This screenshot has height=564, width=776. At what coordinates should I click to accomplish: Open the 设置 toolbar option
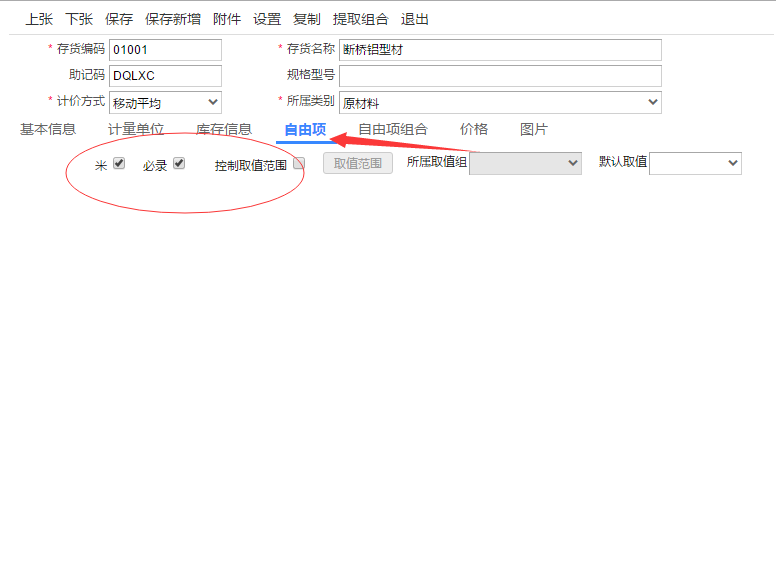point(267,19)
